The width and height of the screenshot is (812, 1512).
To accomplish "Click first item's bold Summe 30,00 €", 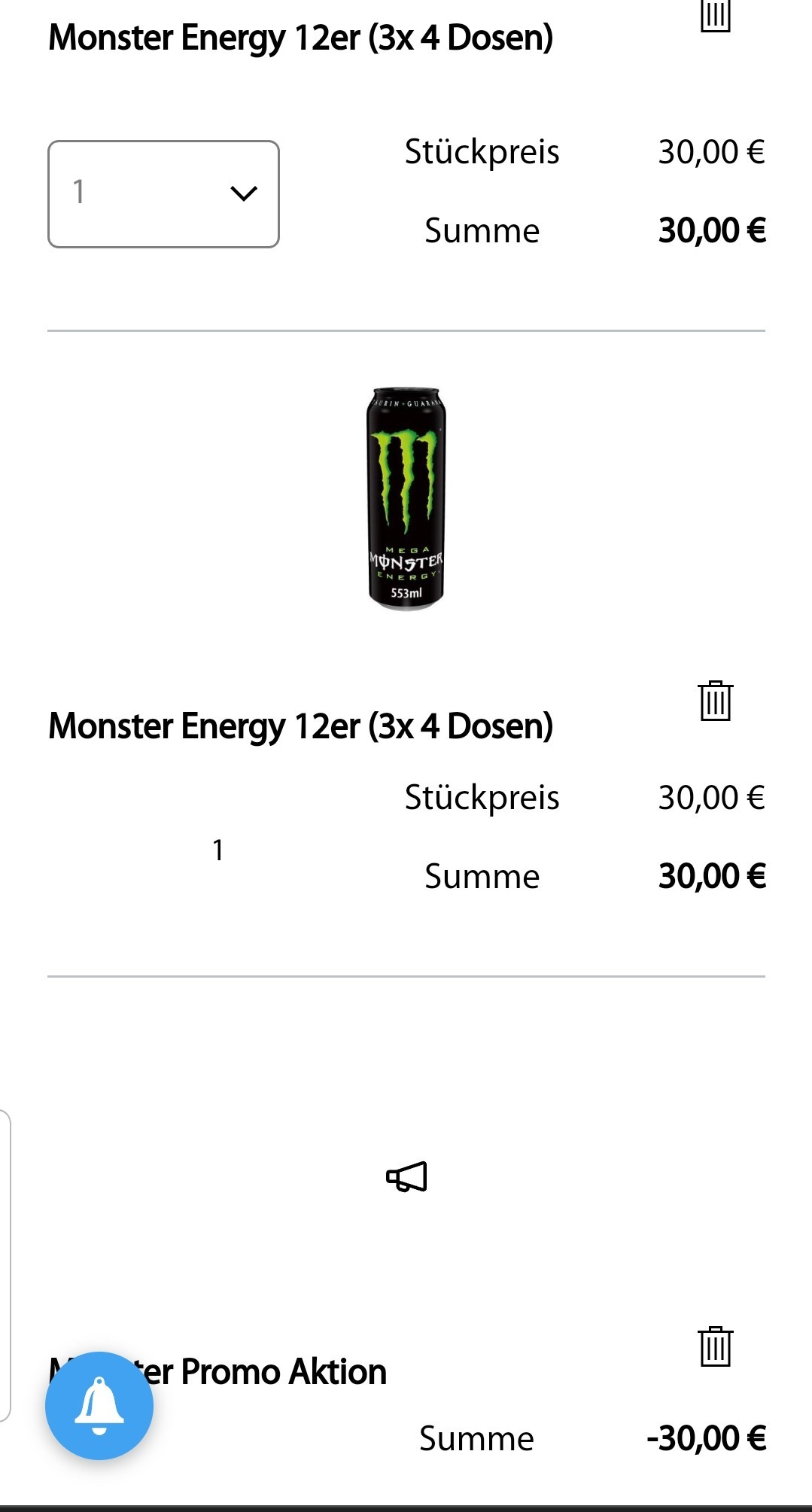I will (712, 230).
